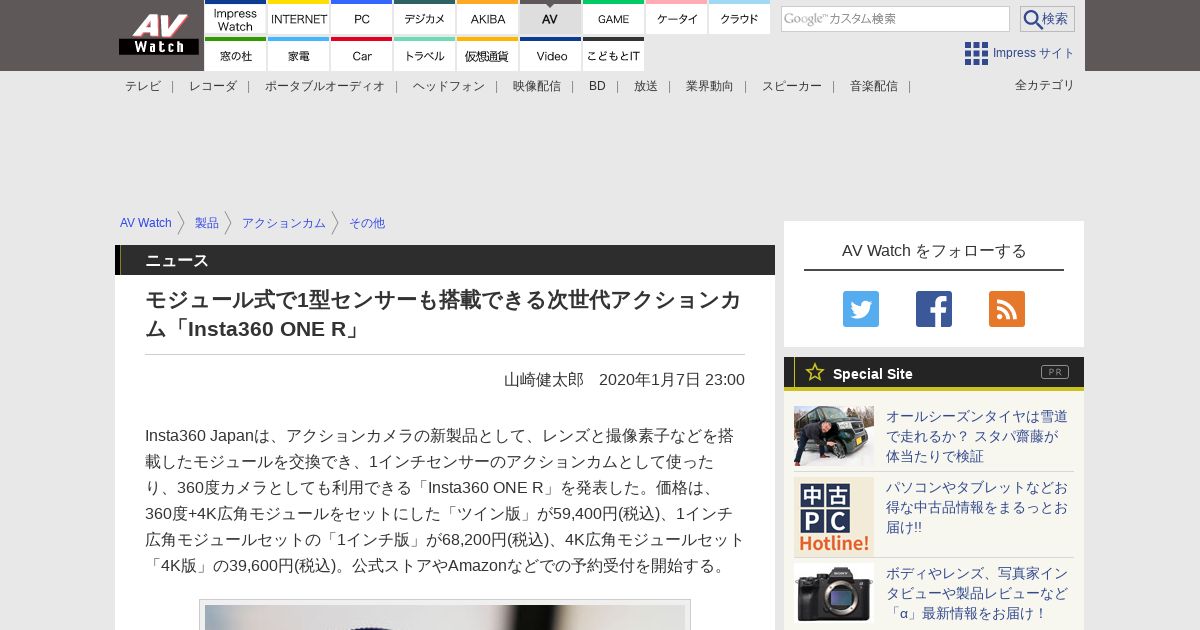
Task: Open the Impress Watch tab
Action: pyautogui.click(x=235, y=17)
